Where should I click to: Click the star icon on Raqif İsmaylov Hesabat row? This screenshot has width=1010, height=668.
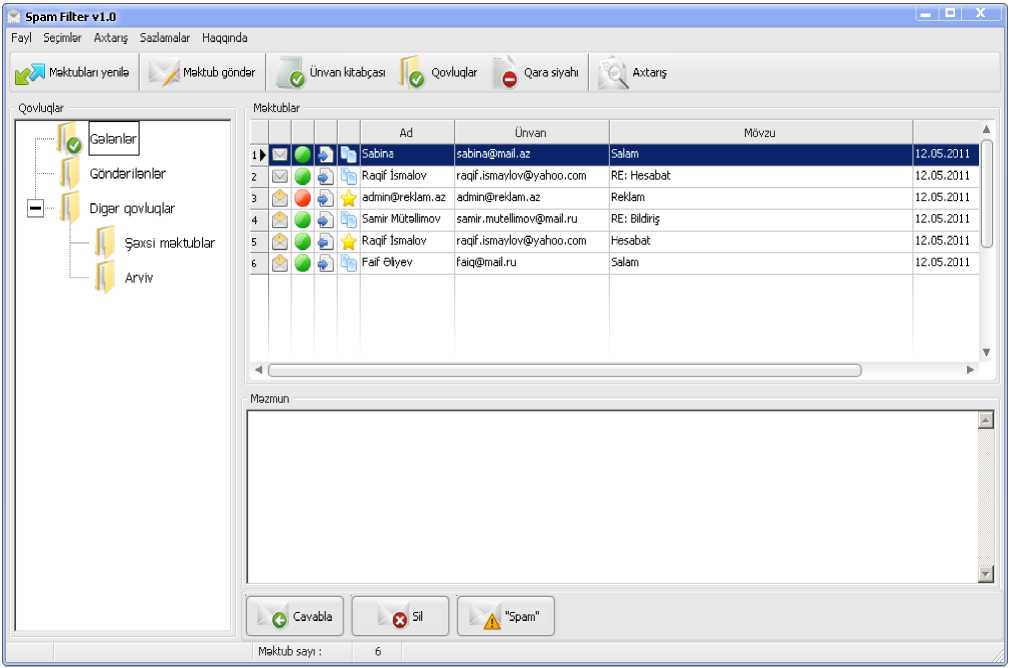(x=348, y=241)
